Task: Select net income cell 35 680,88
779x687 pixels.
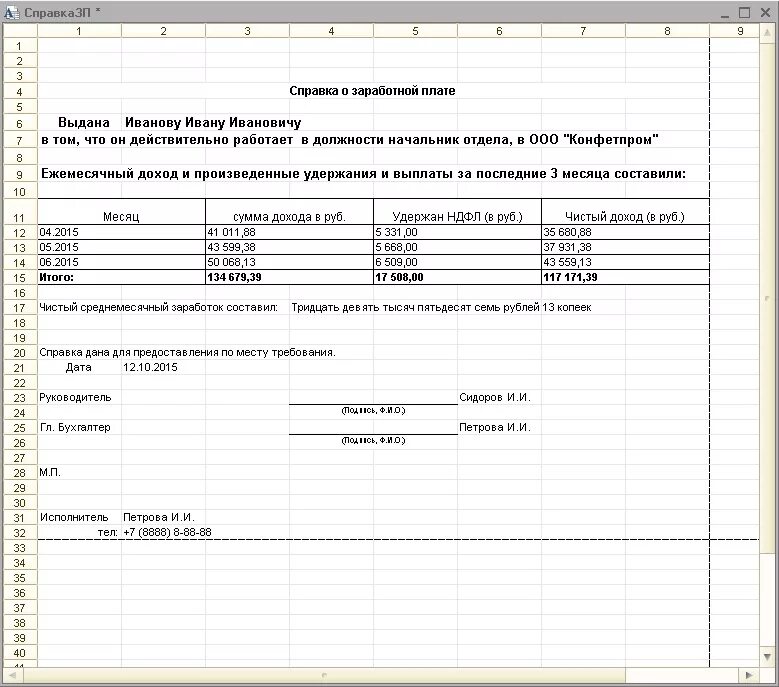Action: coord(625,232)
